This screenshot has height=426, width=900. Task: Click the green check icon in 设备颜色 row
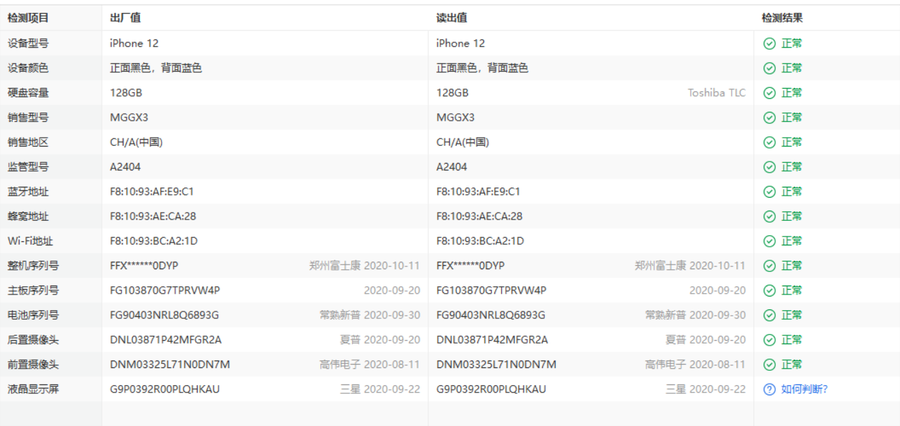click(769, 68)
